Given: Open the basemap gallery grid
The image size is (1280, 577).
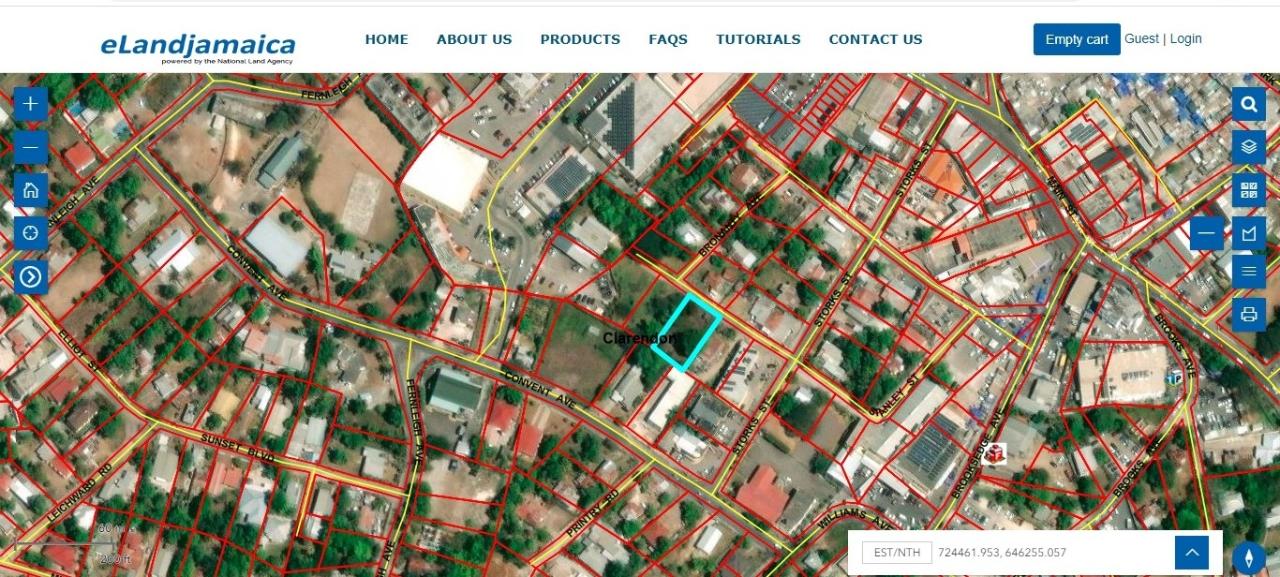Looking at the screenshot, I should pos(1248,190).
